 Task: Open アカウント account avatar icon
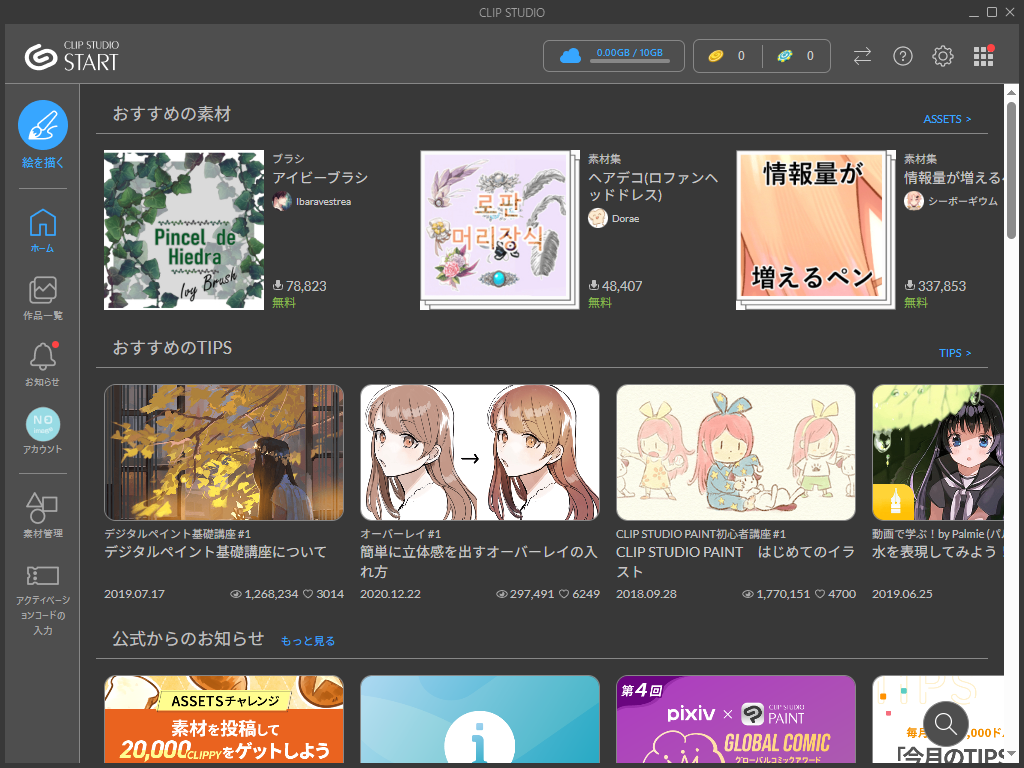pyautogui.click(x=42, y=424)
